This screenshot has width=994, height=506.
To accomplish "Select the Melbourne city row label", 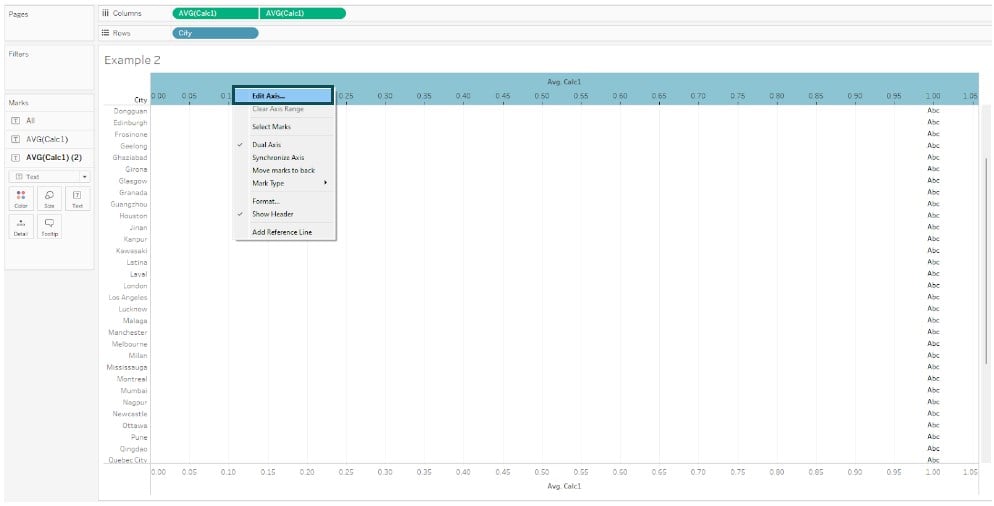I will (x=129, y=344).
